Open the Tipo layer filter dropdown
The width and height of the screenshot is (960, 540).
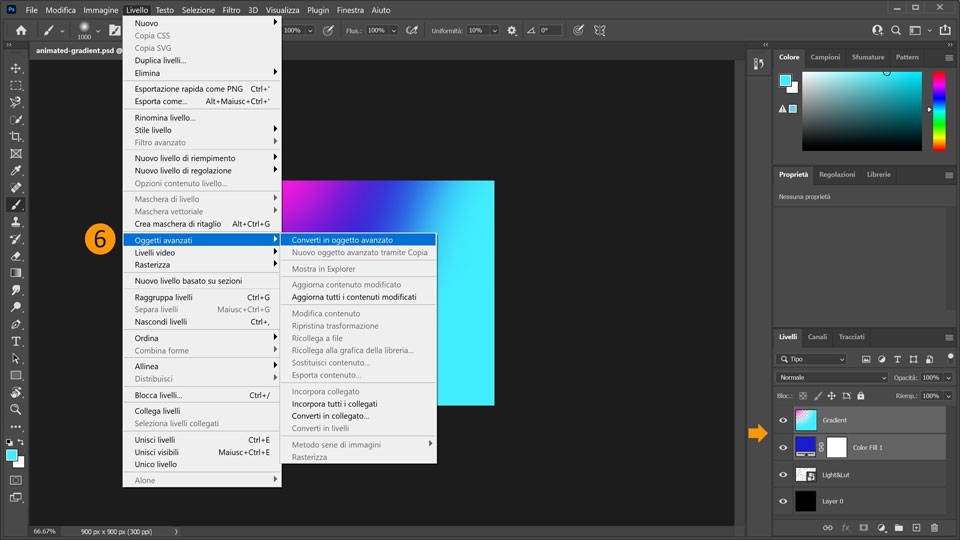click(812, 359)
